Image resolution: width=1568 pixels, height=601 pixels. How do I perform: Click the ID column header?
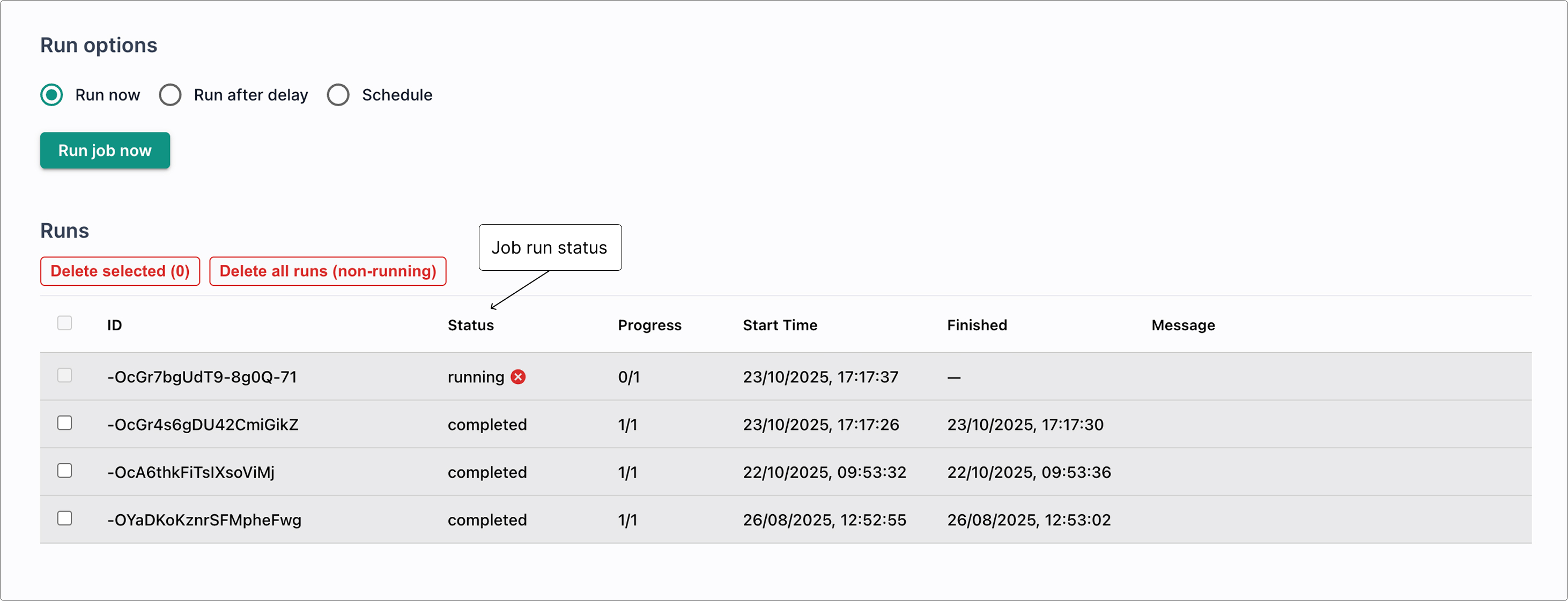[114, 325]
